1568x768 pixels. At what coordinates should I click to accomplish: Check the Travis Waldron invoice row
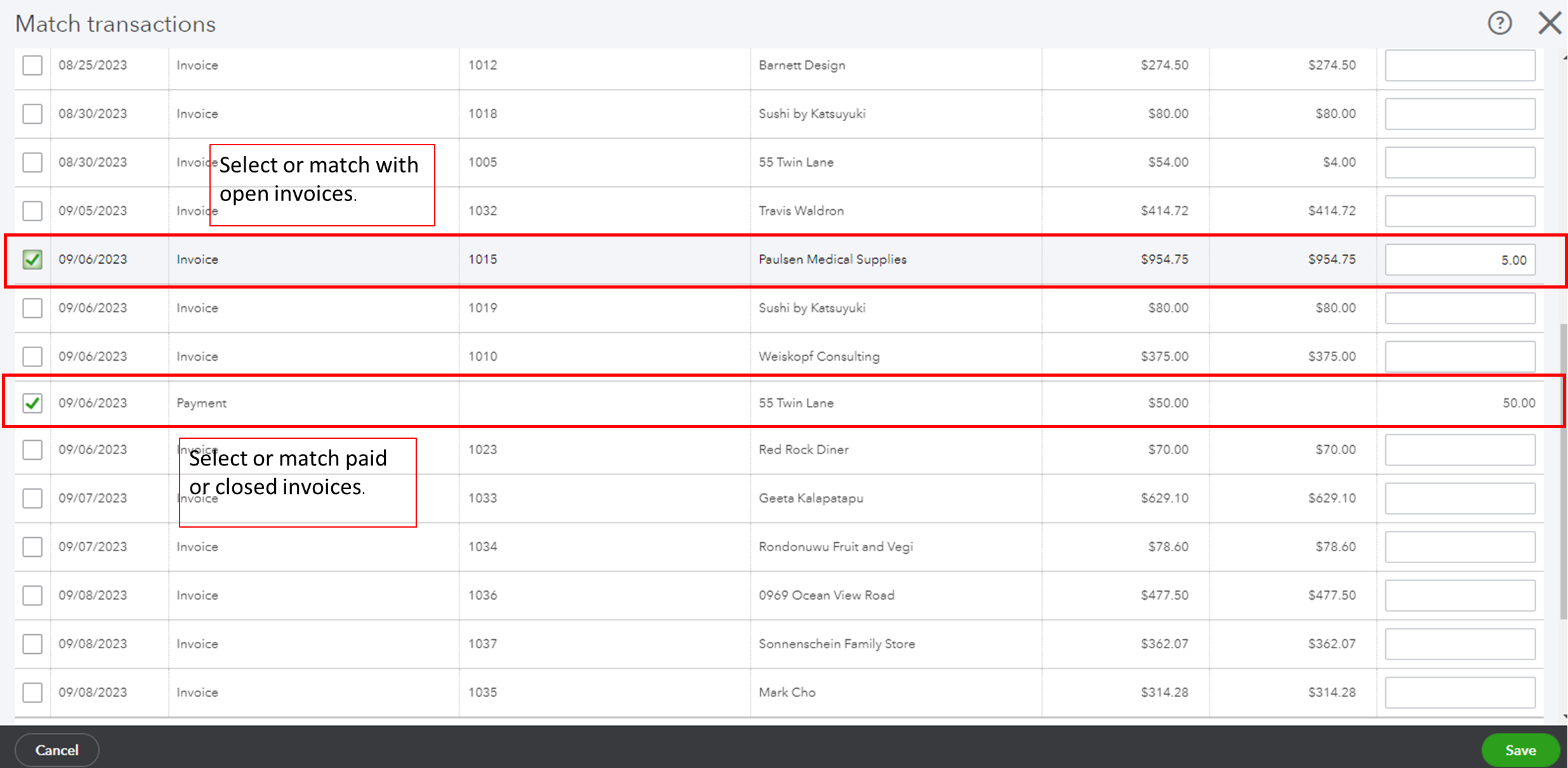click(x=32, y=211)
